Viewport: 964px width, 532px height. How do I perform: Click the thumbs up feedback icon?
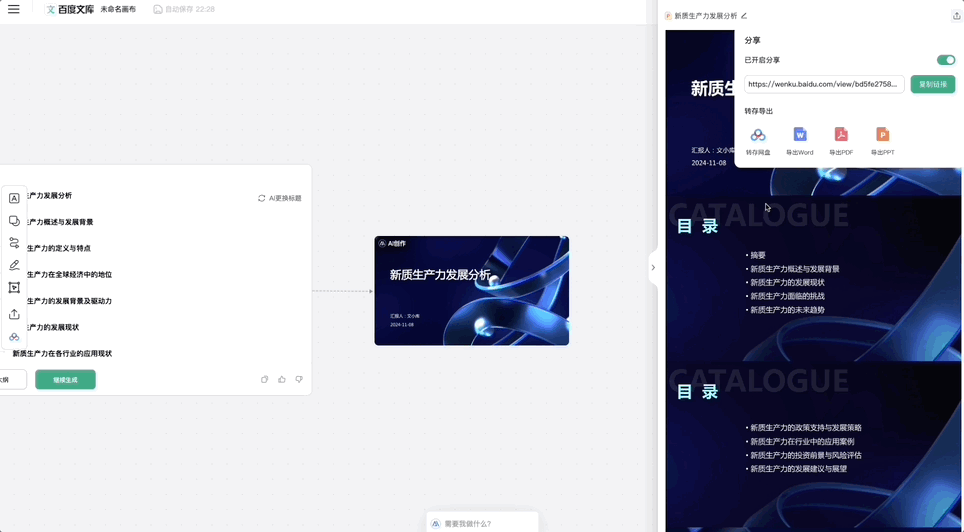coord(282,380)
